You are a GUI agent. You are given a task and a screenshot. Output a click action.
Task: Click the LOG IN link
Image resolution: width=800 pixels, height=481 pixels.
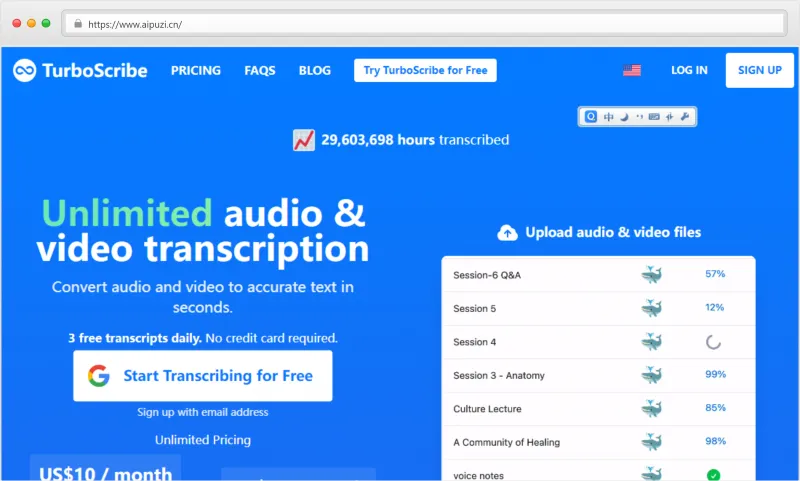coord(689,70)
